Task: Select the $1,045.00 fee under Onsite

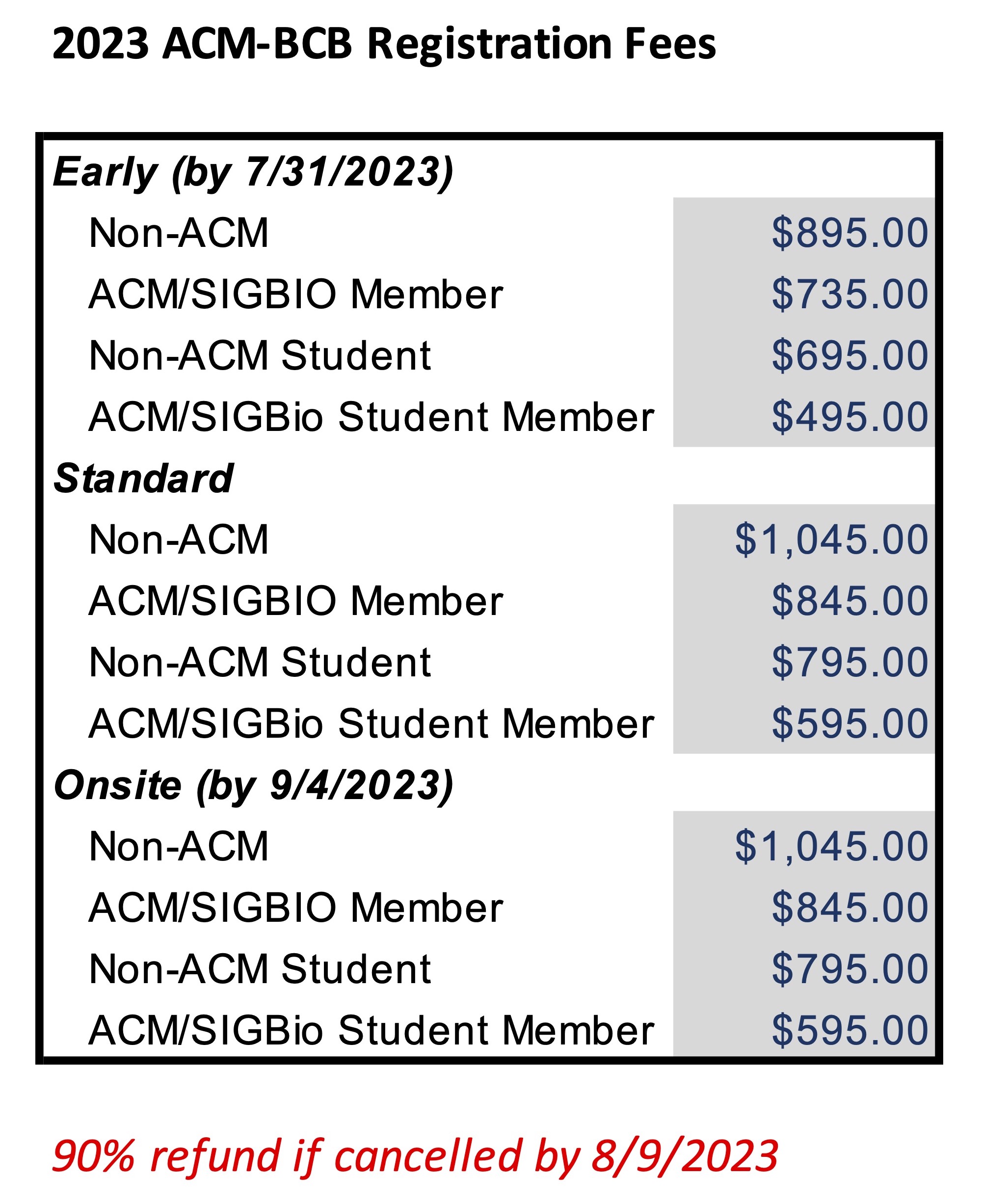Action: point(831,847)
